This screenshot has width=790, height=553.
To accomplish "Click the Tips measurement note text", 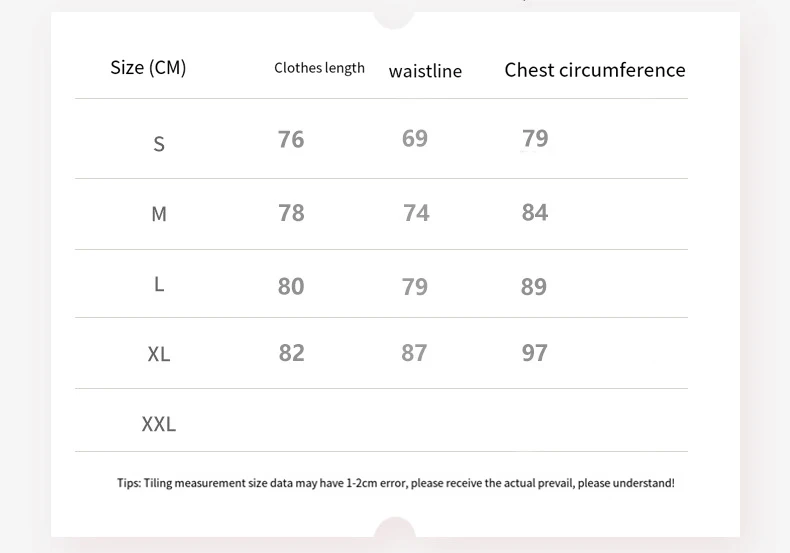I will point(396,483).
